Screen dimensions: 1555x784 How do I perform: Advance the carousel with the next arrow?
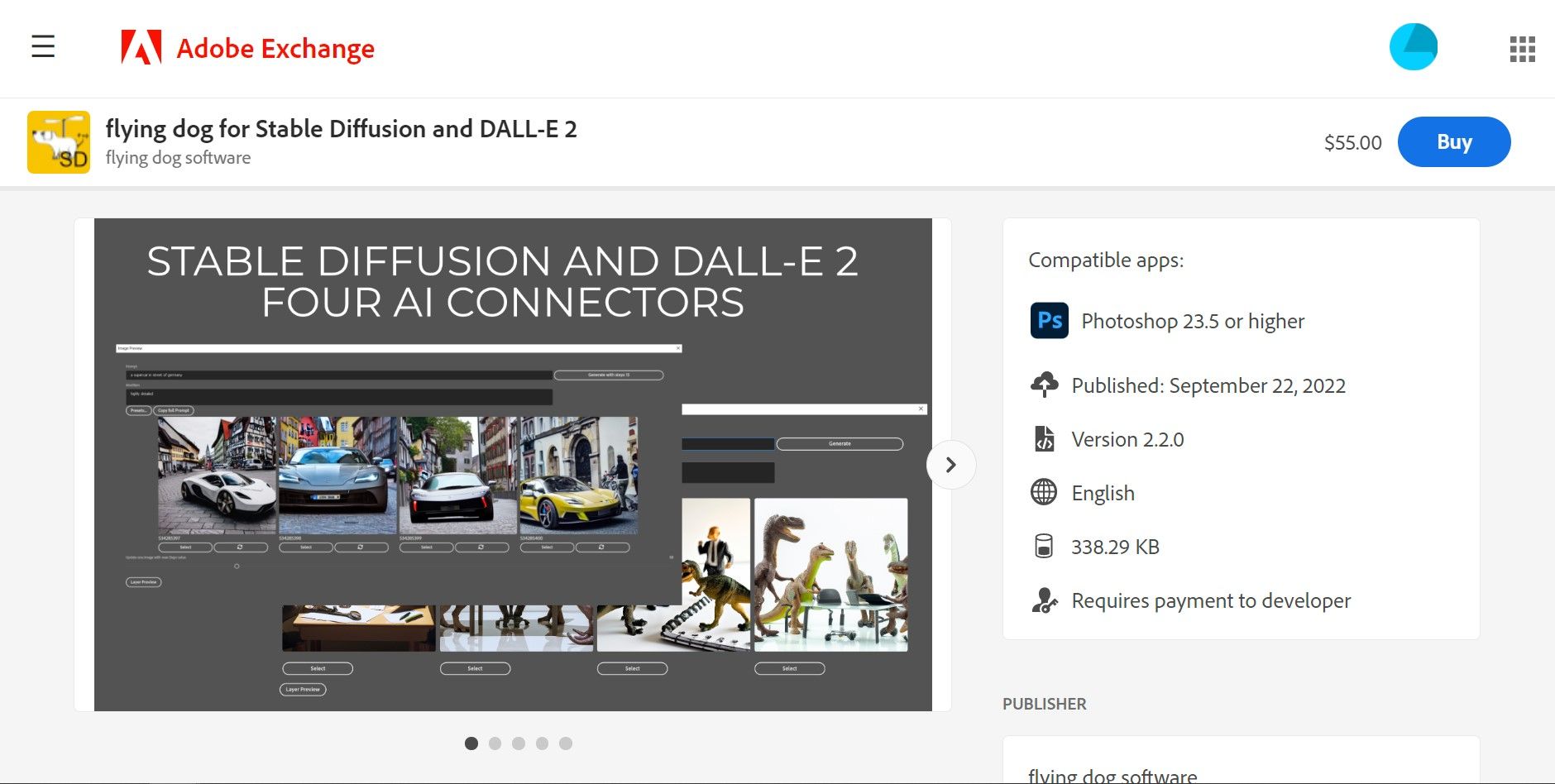(950, 465)
